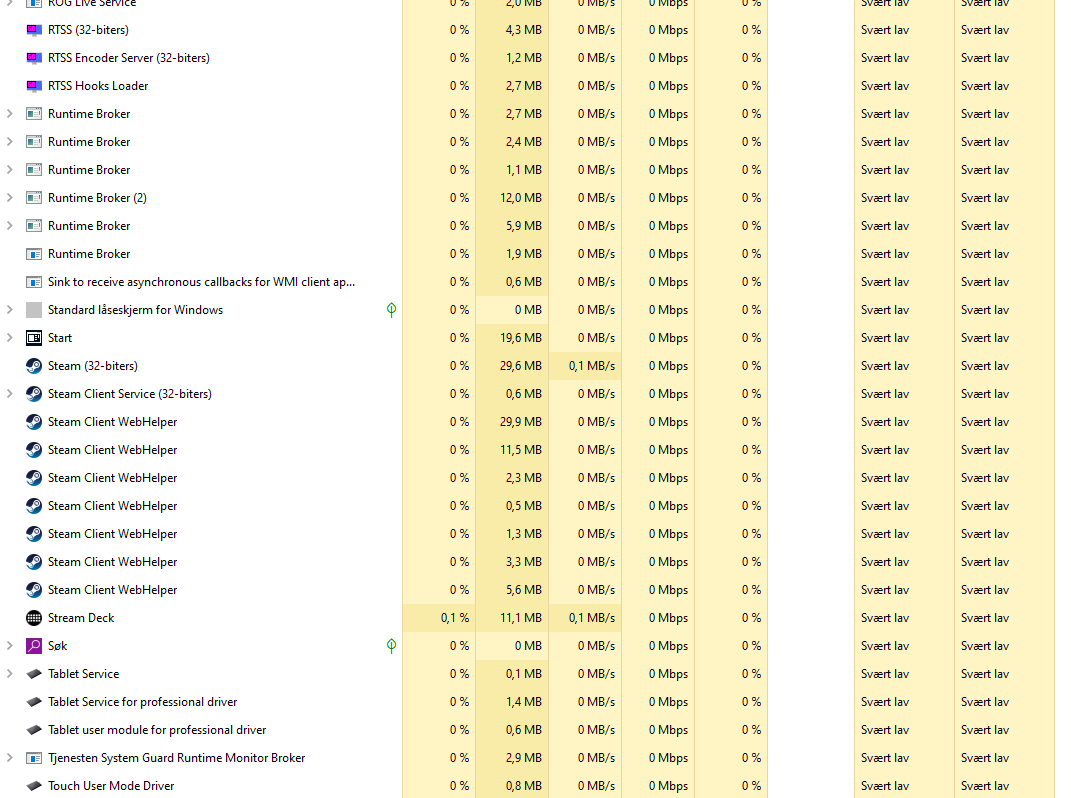Expand the Runtime Broker (2) group
1071x798 pixels.
point(10,198)
